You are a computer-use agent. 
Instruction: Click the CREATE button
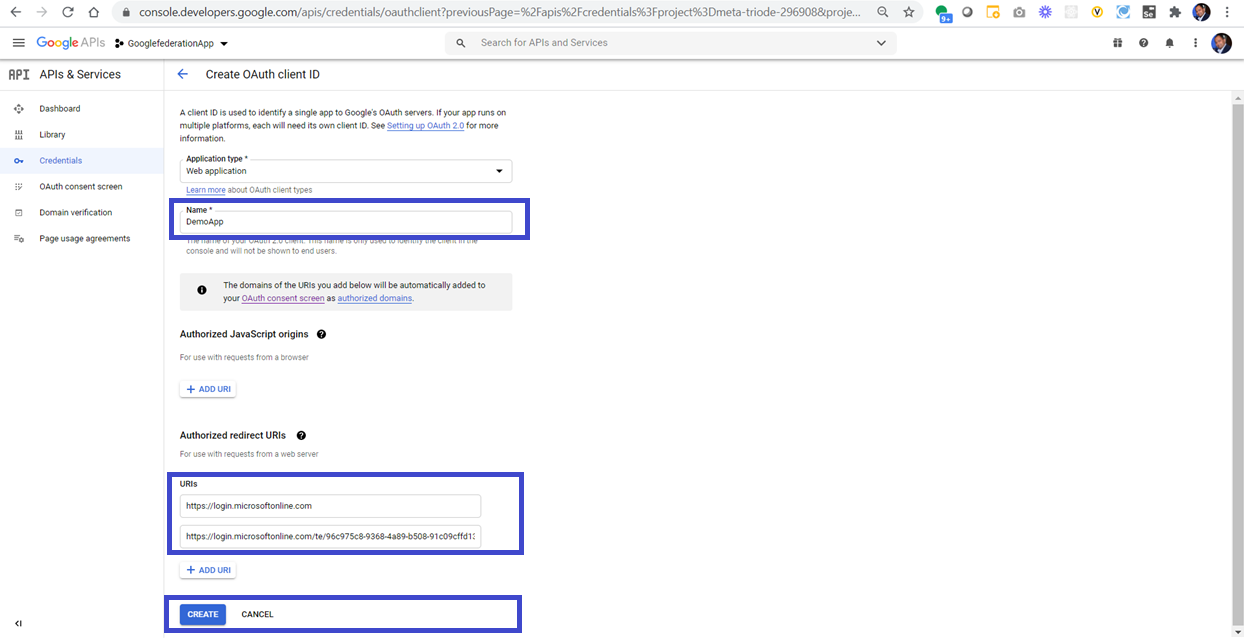click(202, 614)
